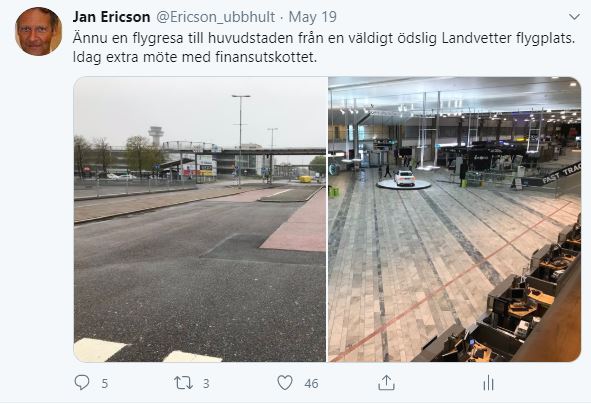Screen dimensions: 591x404
Task: Click the FAST TRACK sign in terminal photo
Action: (x=561, y=173)
